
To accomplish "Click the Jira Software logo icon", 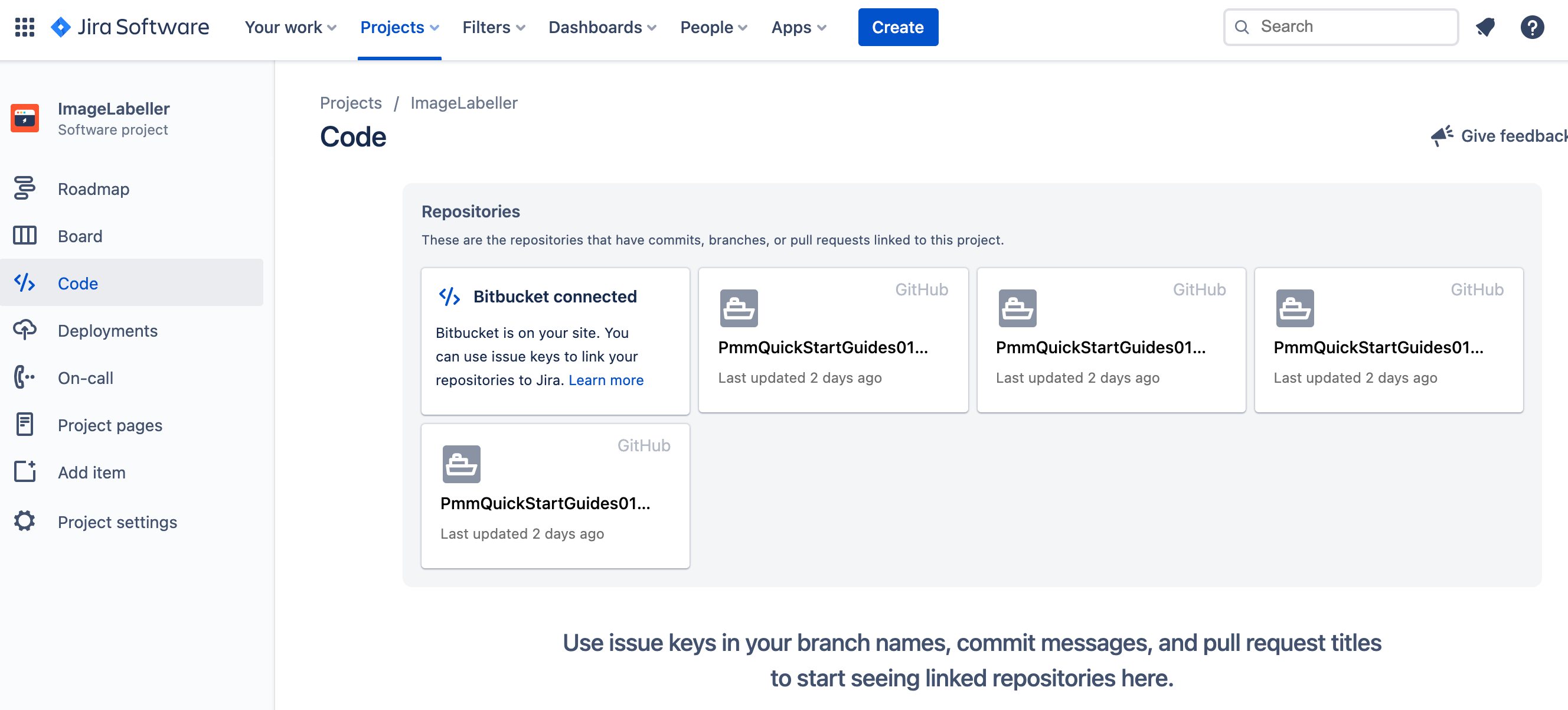I will 62,27.
